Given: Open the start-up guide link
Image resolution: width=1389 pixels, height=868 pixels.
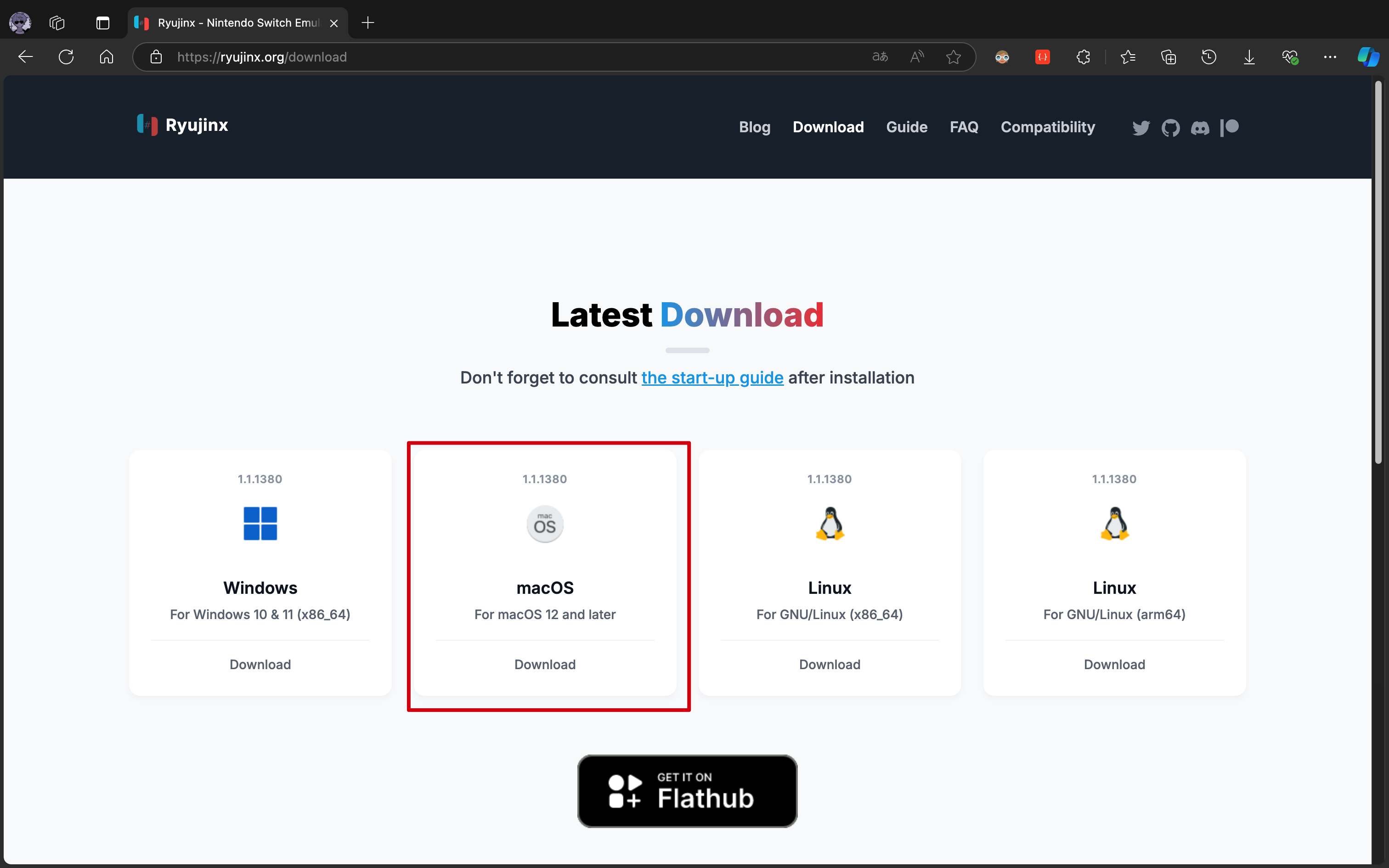Looking at the screenshot, I should 712,378.
